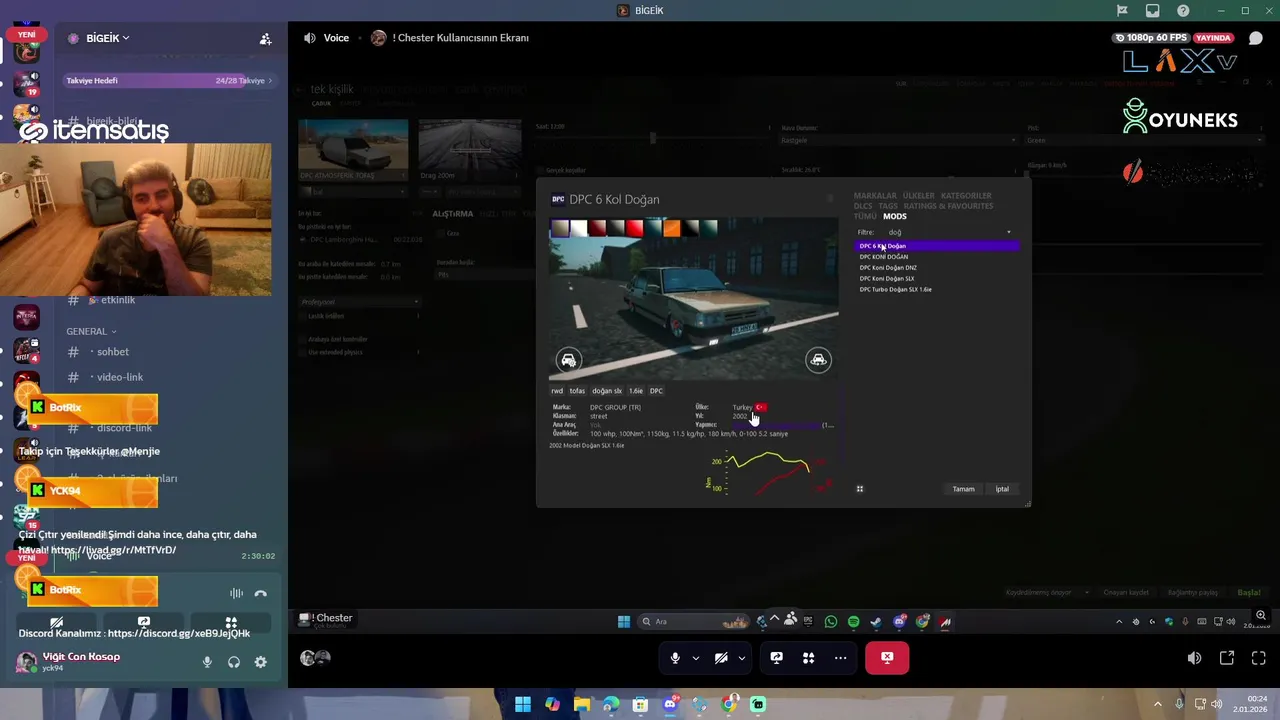Open the activities icon in call bar
This screenshot has width=1280, height=720.
coord(808,658)
